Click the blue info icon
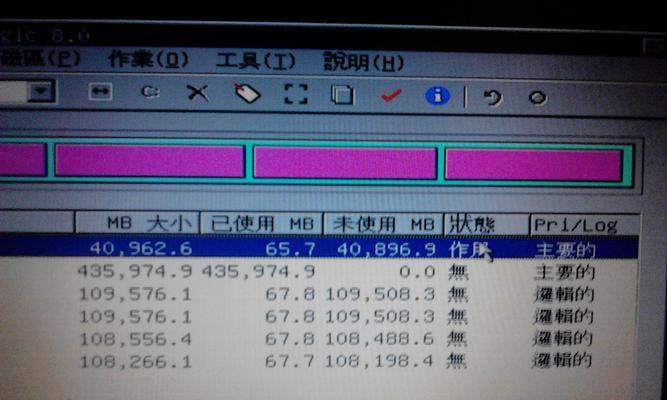The image size is (667, 400). tap(437, 96)
